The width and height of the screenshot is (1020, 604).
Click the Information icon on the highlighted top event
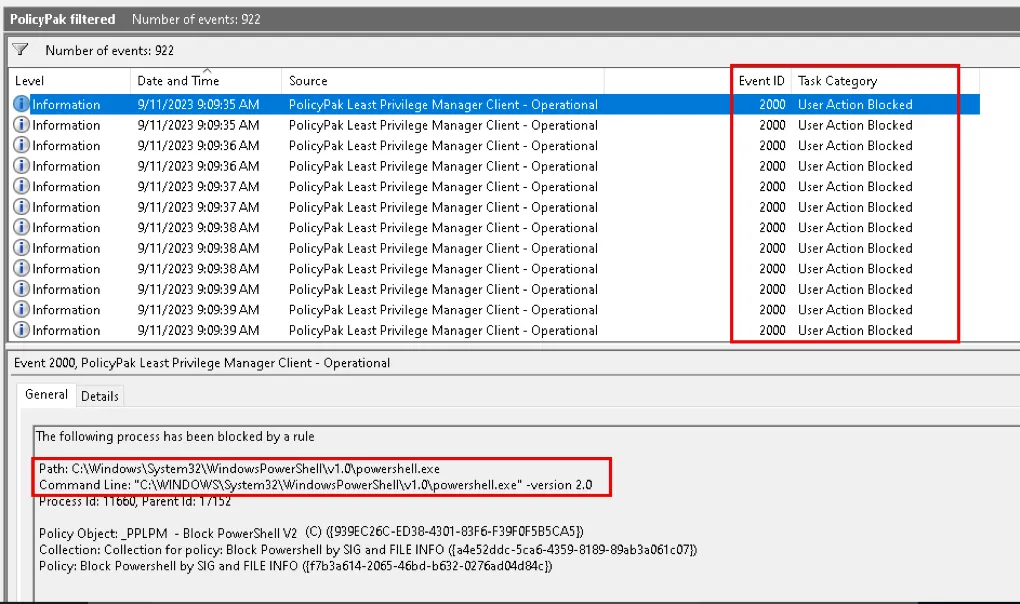click(x=21, y=105)
